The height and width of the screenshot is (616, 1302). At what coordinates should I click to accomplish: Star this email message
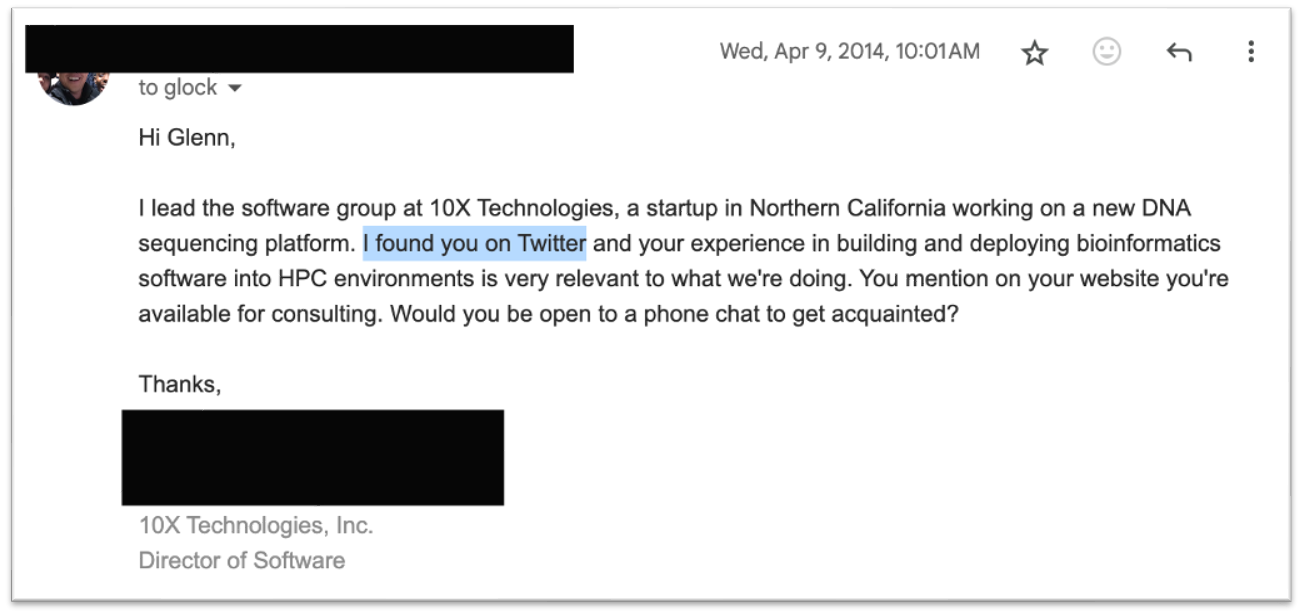(x=1035, y=53)
